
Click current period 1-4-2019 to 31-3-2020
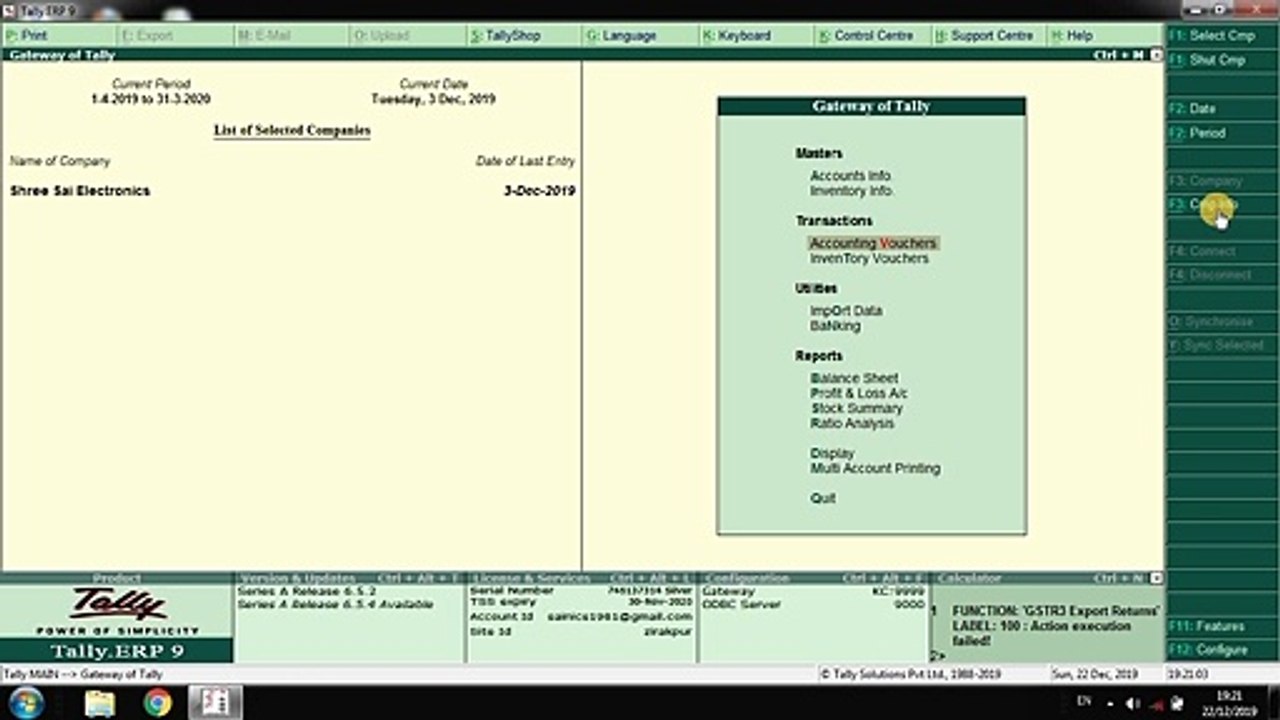point(151,100)
